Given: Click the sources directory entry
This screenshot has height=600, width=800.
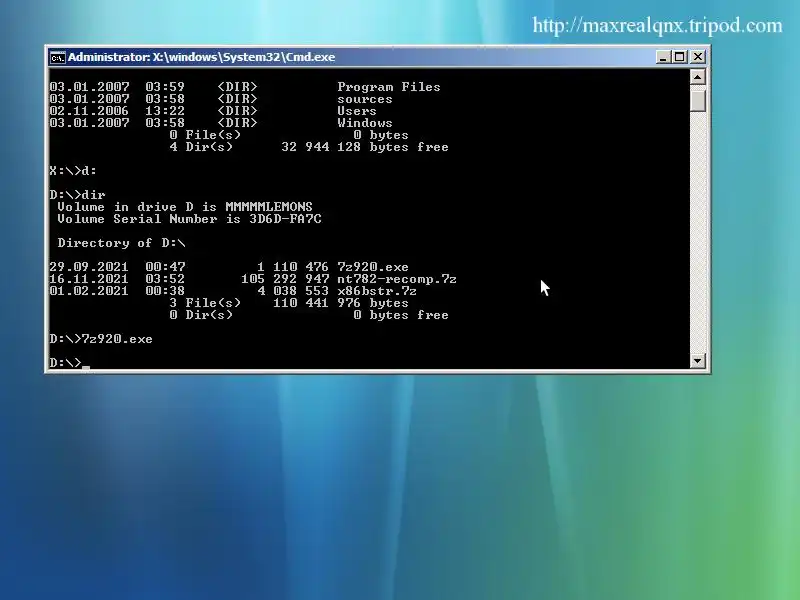Looking at the screenshot, I should point(365,99).
